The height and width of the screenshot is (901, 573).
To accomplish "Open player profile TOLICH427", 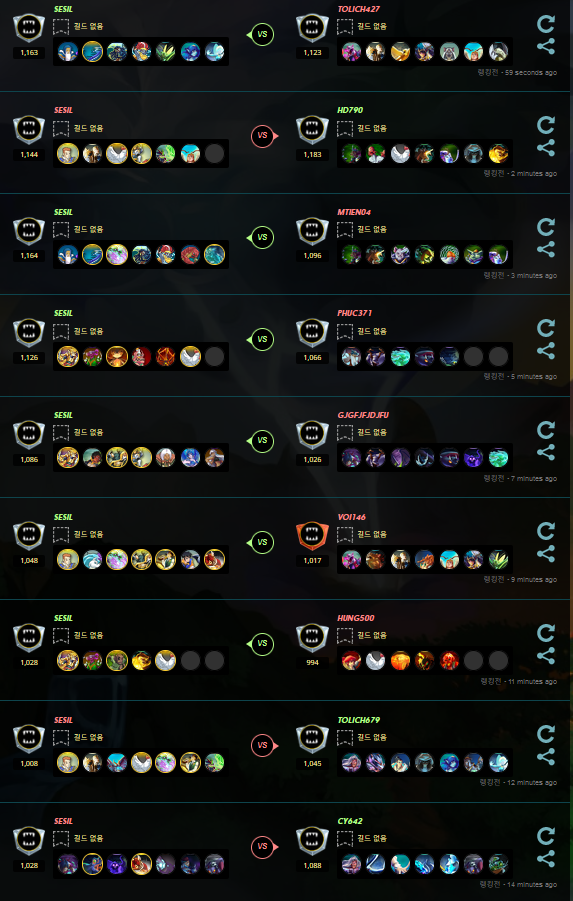I will coord(359,9).
